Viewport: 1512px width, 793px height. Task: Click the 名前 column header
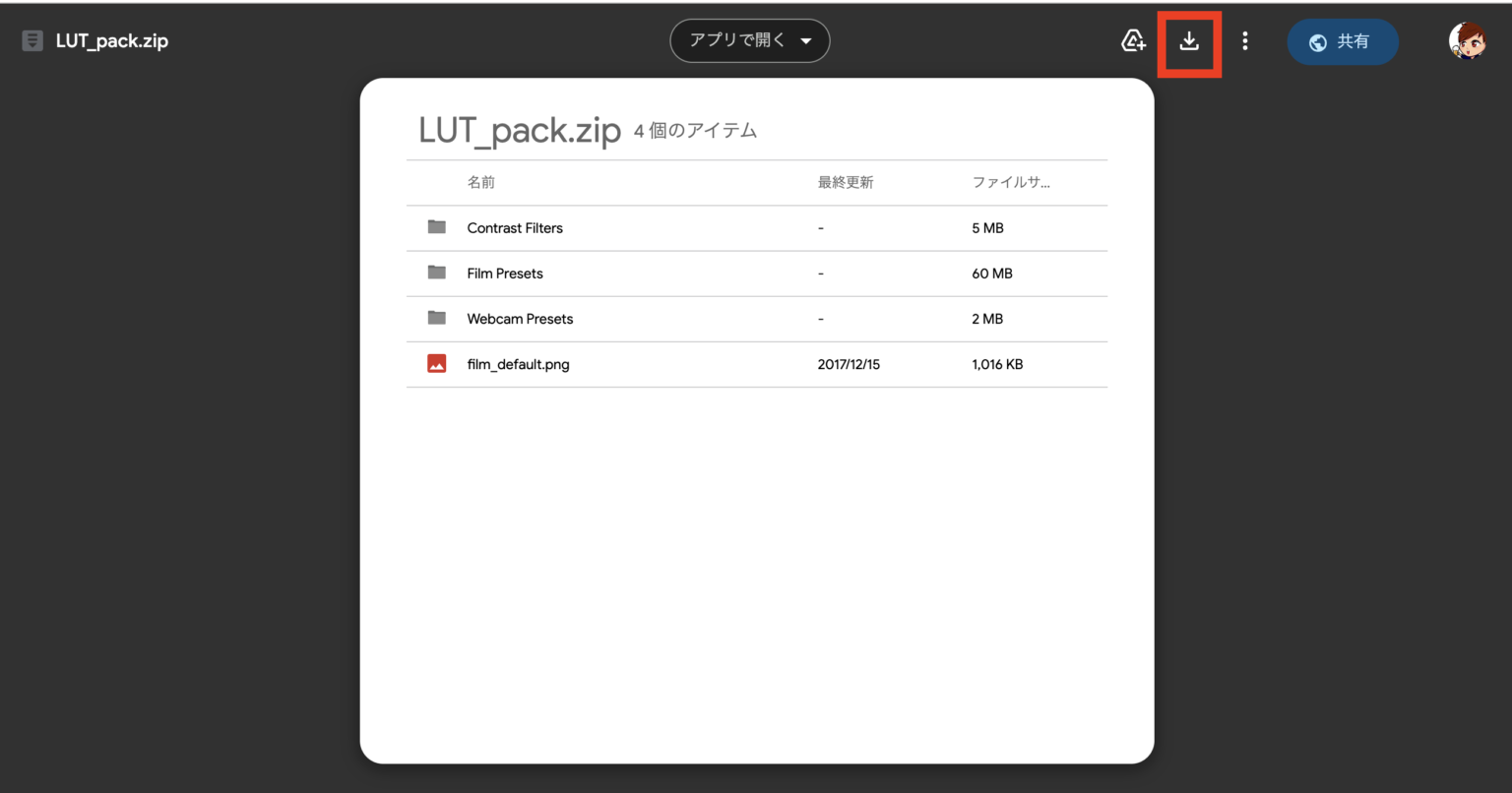[x=481, y=182]
